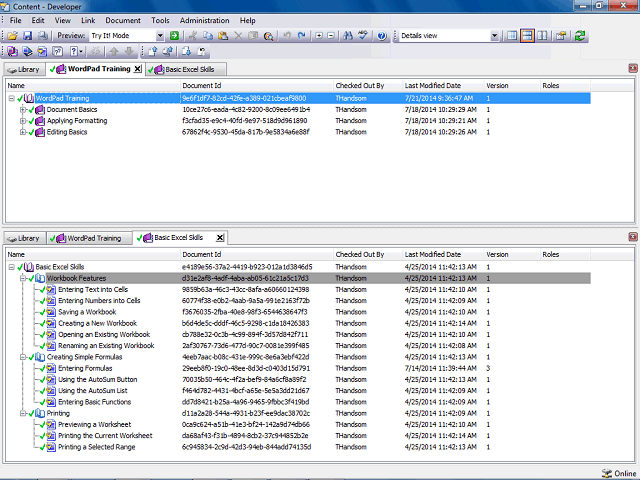Image resolution: width=640 pixels, height=480 pixels.
Task: Click the Expand all plus icon
Action: tap(319, 36)
